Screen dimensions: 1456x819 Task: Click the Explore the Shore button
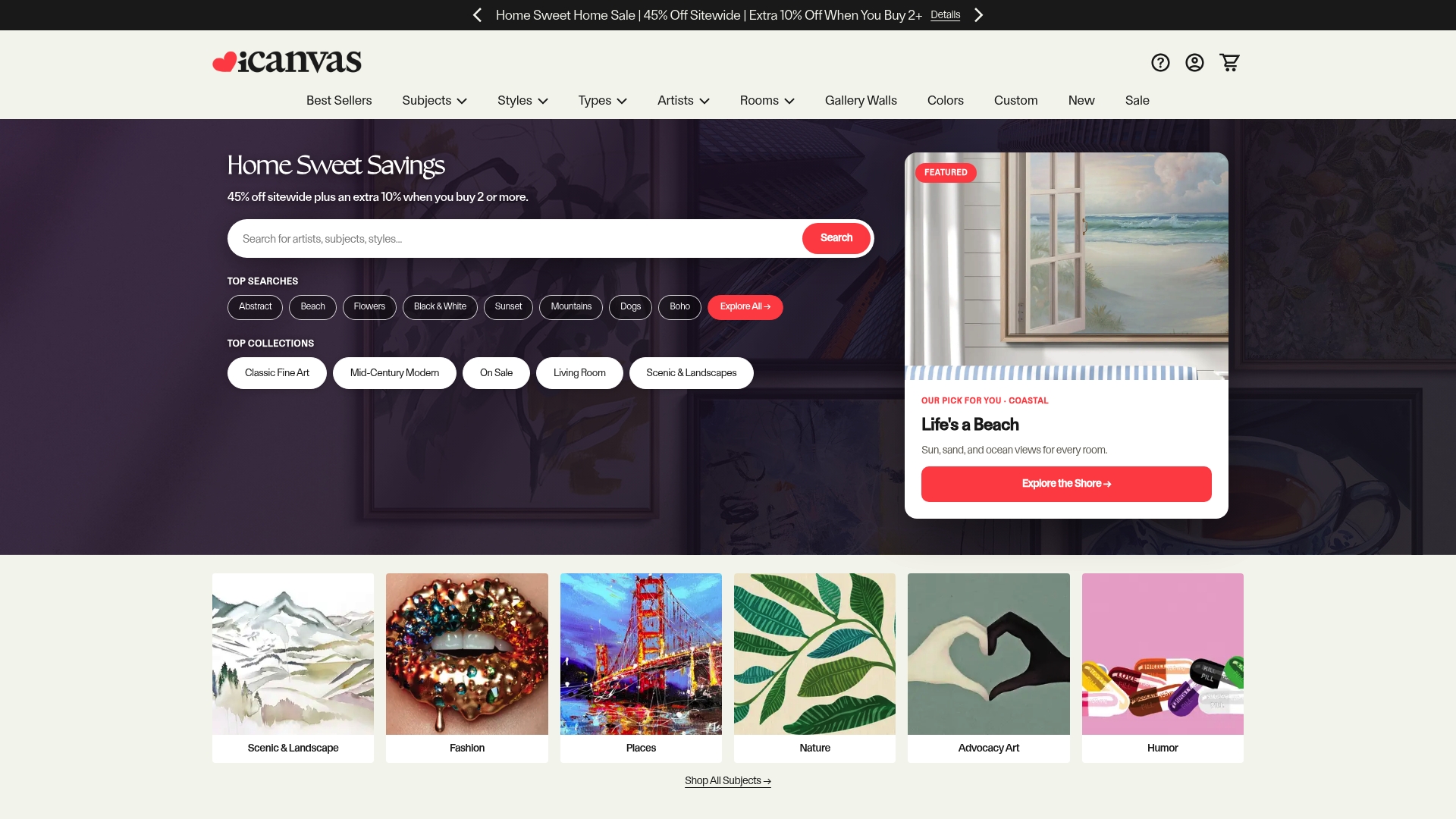pos(1066,484)
